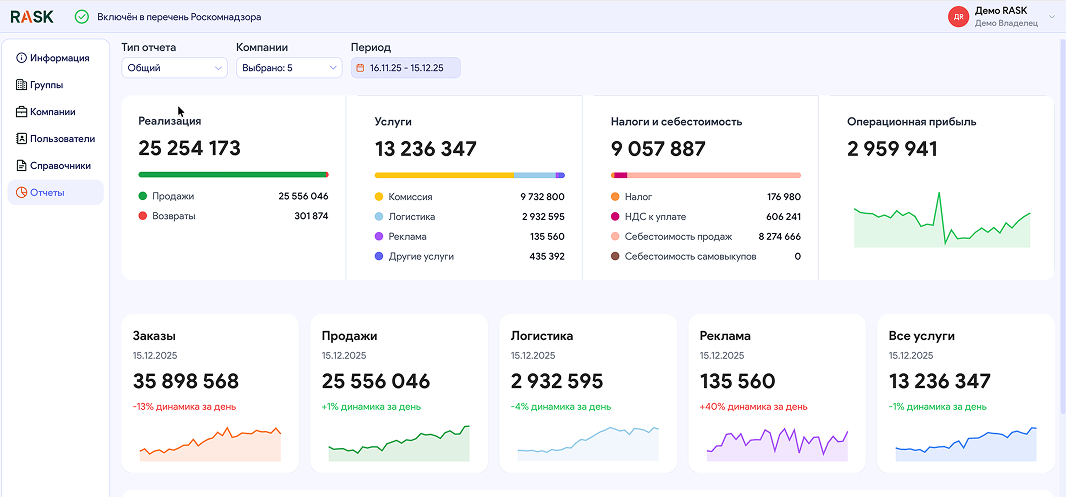Click the Информация info icon in sidebar
The height and width of the screenshot is (498, 1066).
21,58
